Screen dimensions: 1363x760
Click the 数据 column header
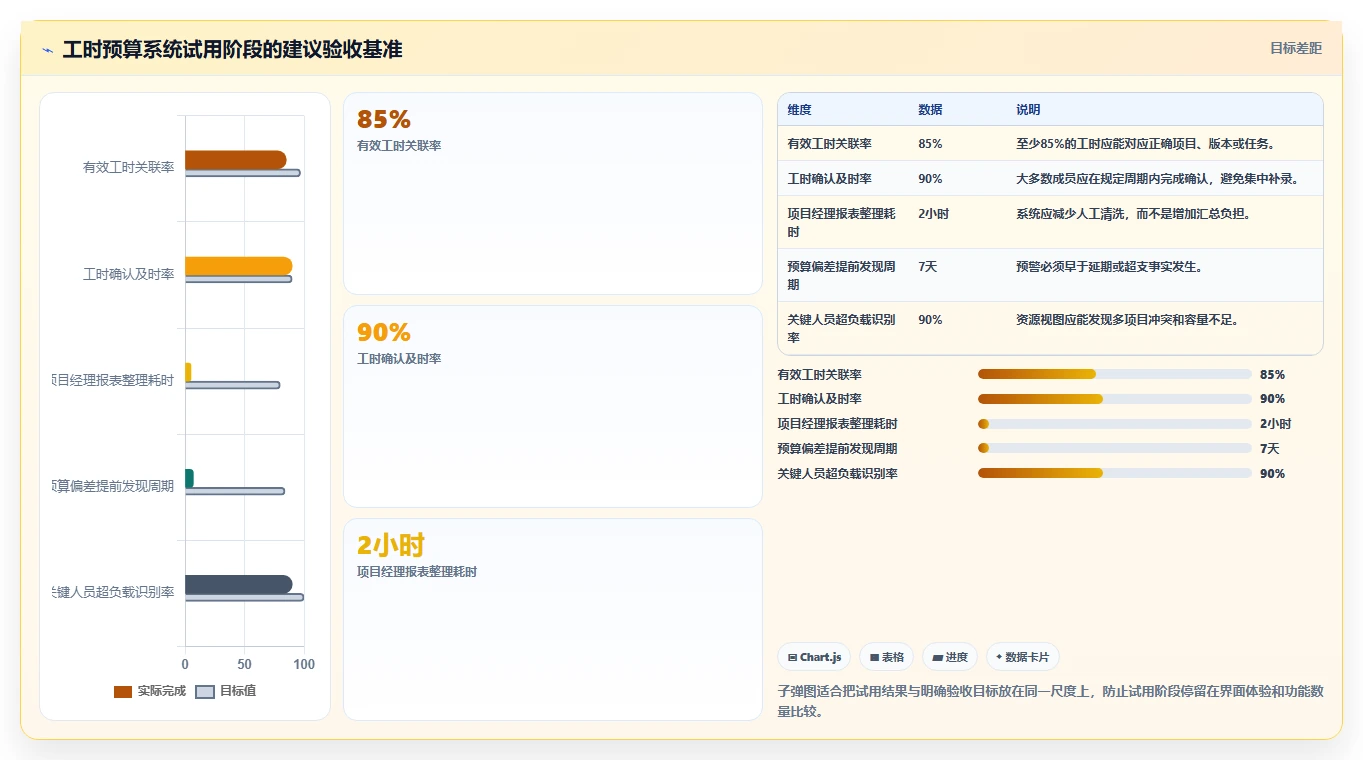930,110
